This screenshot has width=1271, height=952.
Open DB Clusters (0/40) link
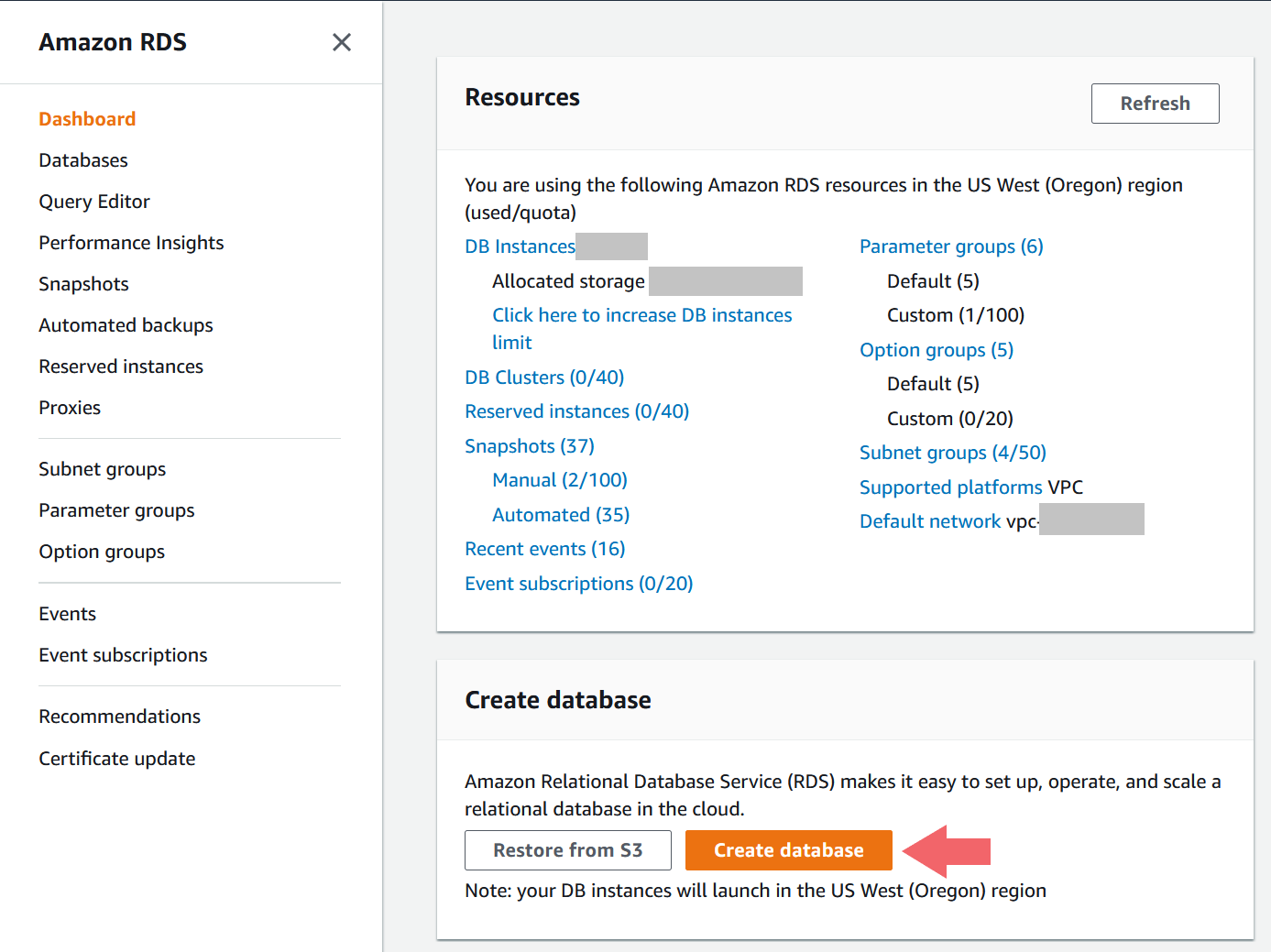[544, 378]
